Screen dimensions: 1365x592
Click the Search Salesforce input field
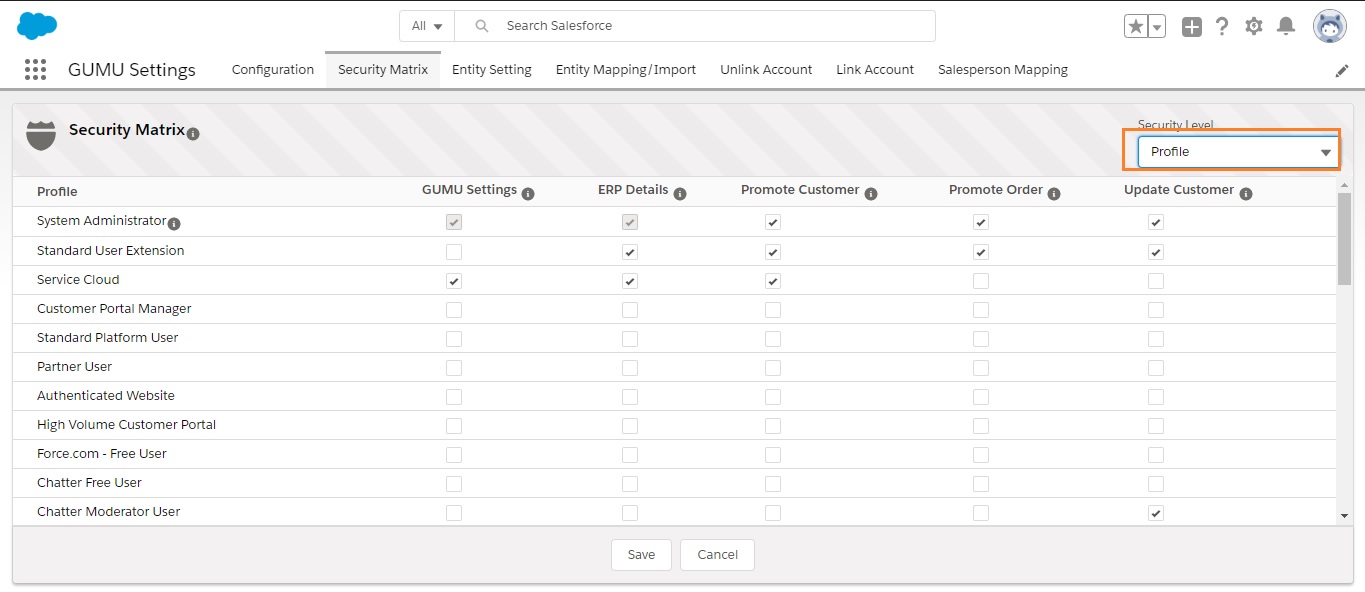pyautogui.click(x=695, y=26)
